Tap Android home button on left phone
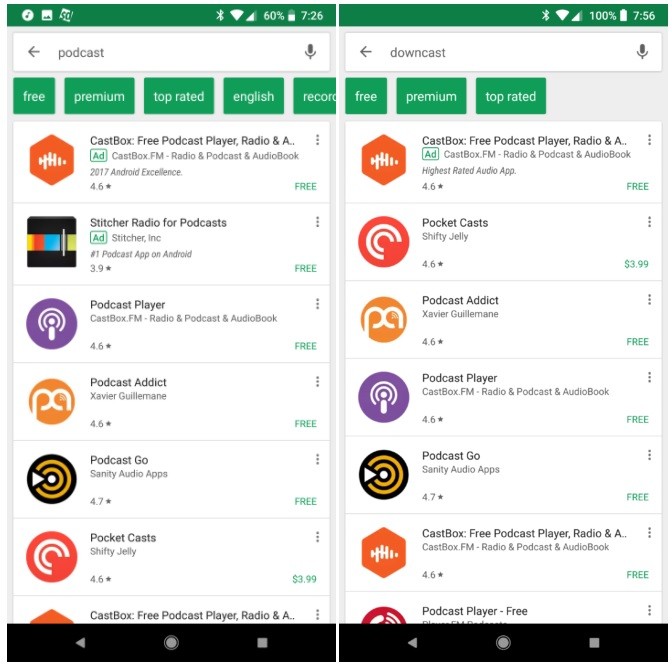 [171, 642]
